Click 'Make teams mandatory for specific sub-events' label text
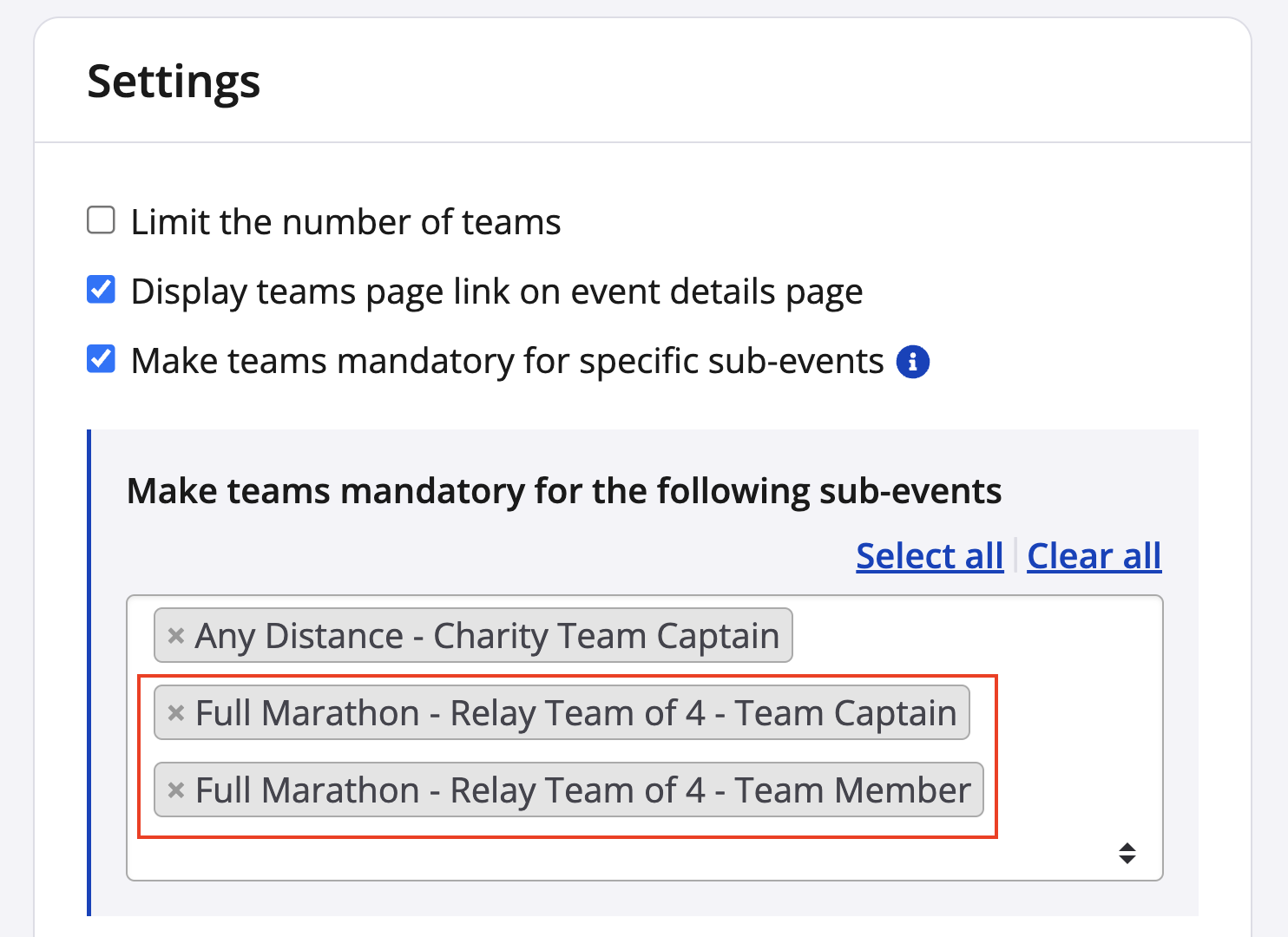This screenshot has width=1288, height=937. point(507,361)
